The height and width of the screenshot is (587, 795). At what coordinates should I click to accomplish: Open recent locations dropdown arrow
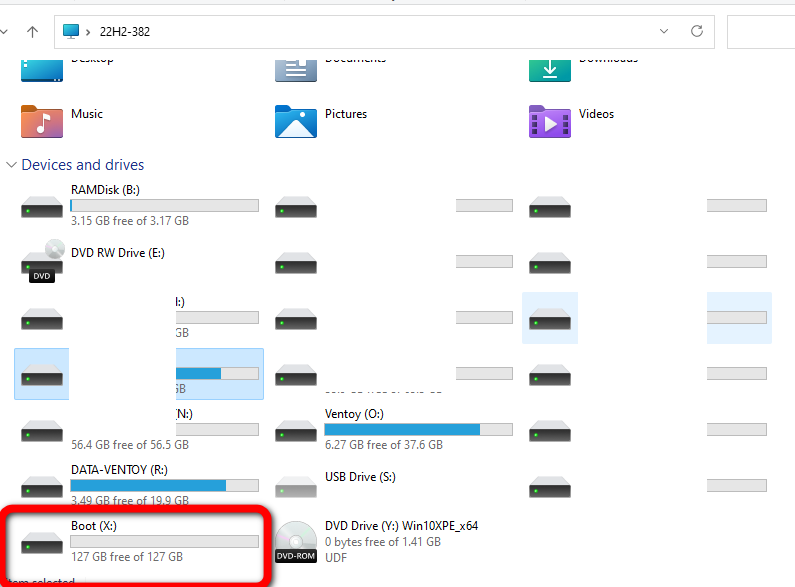pyautogui.click(x=4, y=32)
